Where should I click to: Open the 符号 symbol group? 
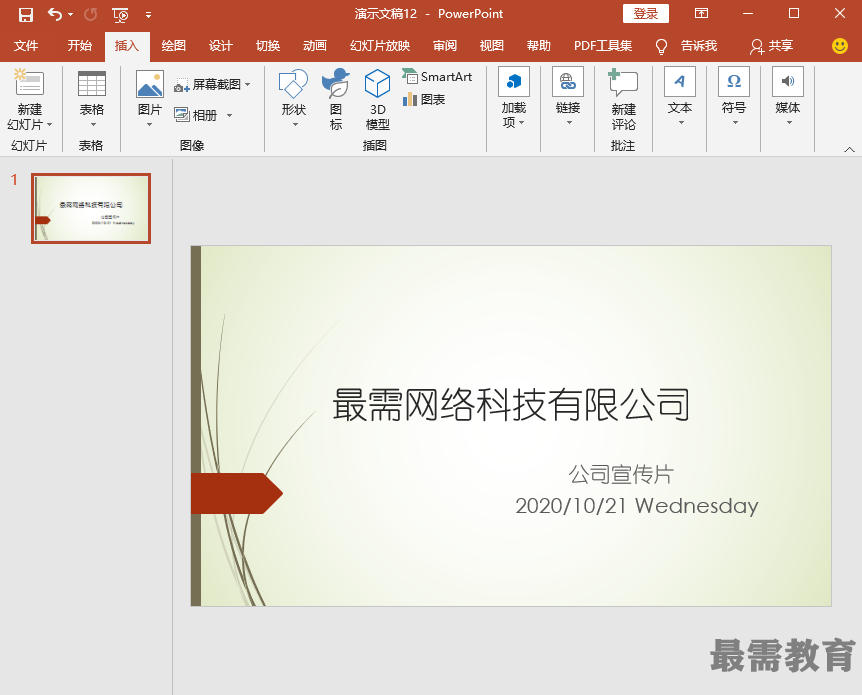734,98
